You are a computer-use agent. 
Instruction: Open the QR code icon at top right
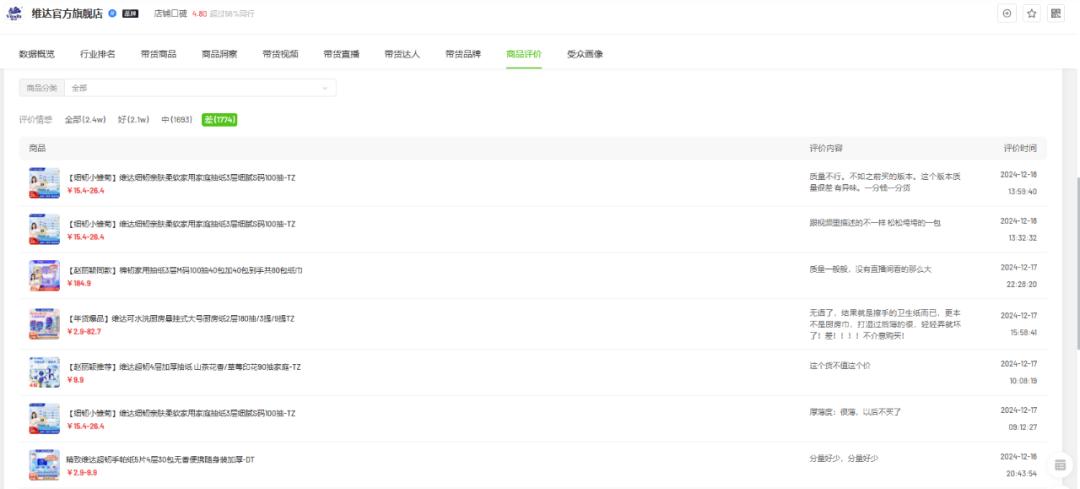click(x=1055, y=13)
